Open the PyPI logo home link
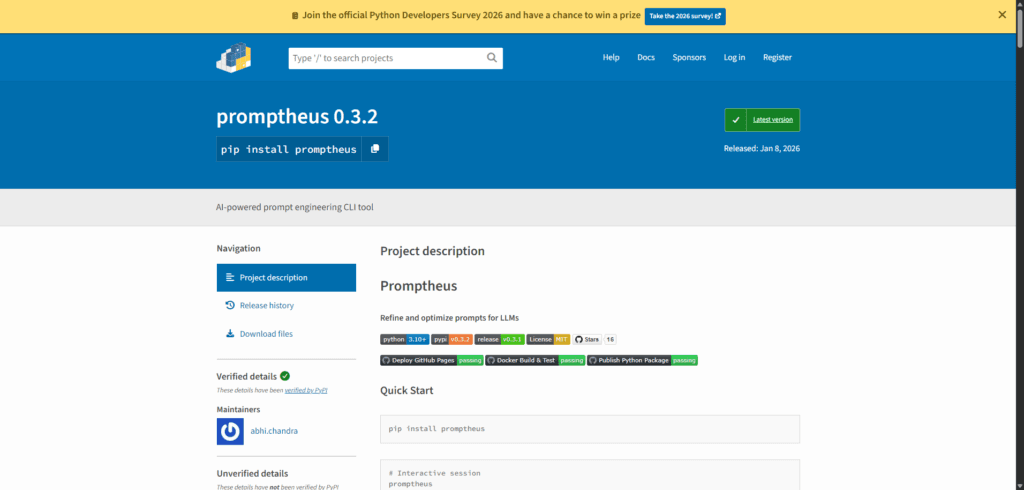This screenshot has height=490, width=1024. 234,57
